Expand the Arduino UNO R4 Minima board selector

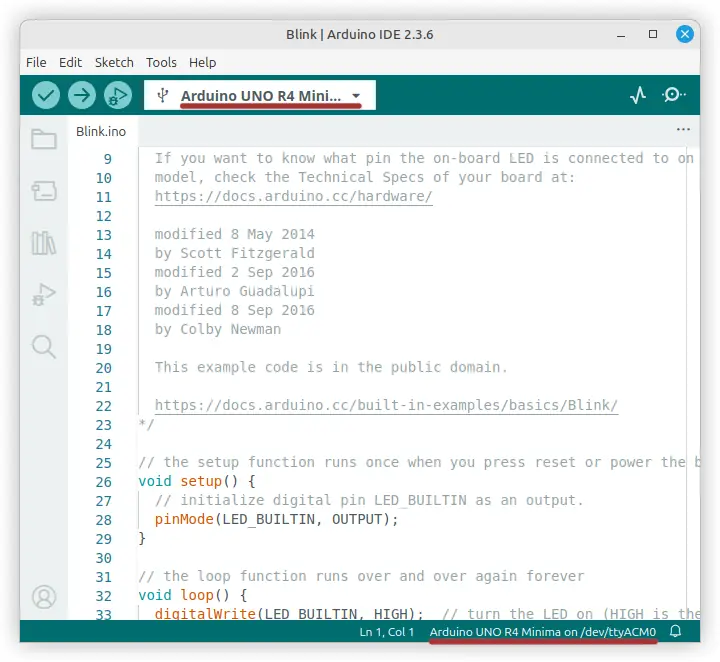(x=260, y=96)
